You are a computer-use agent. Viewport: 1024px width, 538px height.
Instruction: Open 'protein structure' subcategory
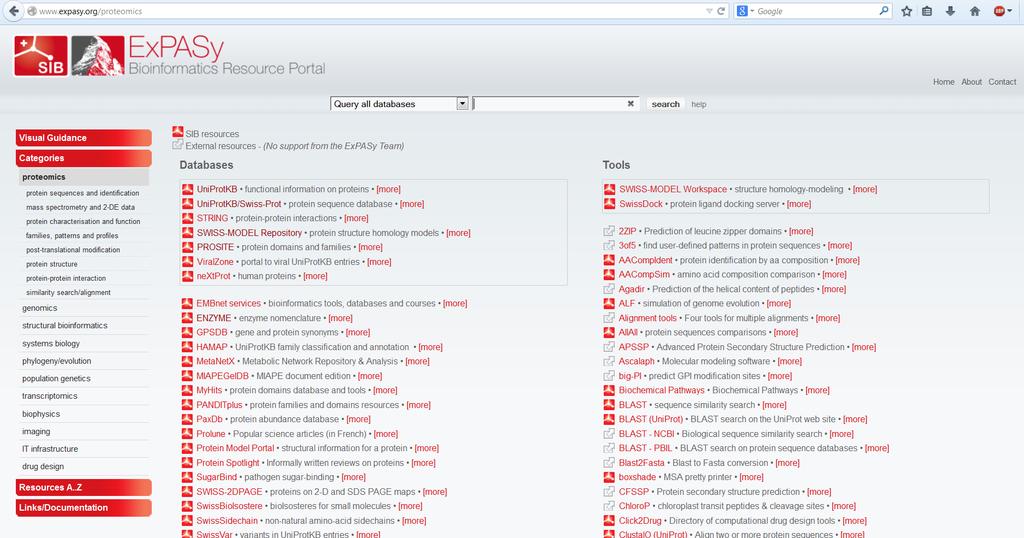tap(52, 264)
